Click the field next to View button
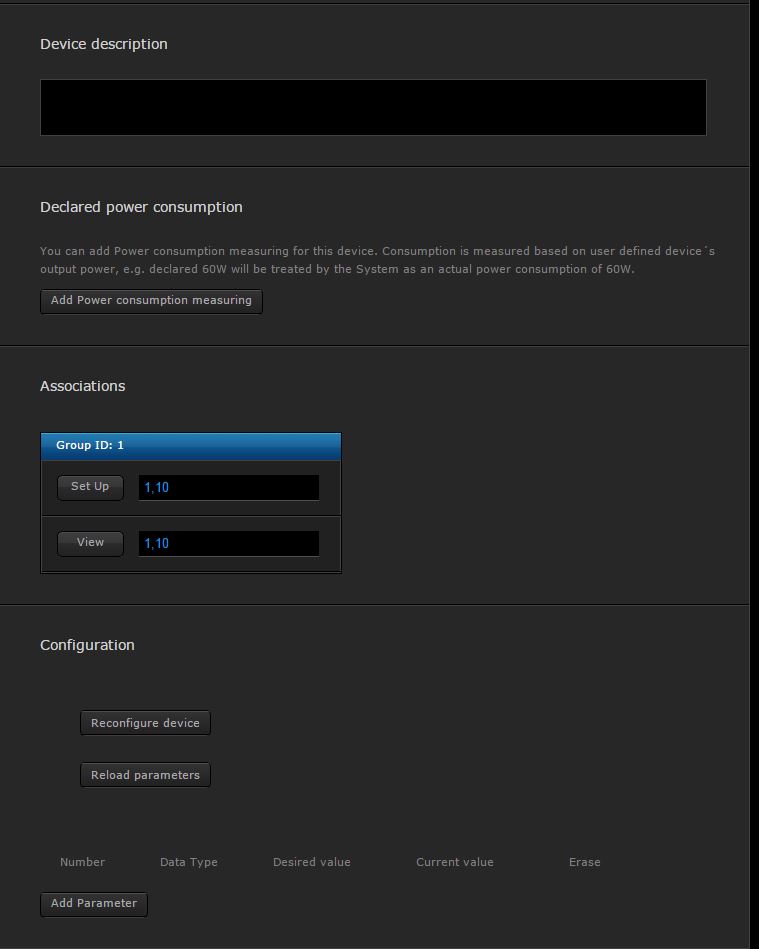The width and height of the screenshot is (759, 949). coord(228,544)
